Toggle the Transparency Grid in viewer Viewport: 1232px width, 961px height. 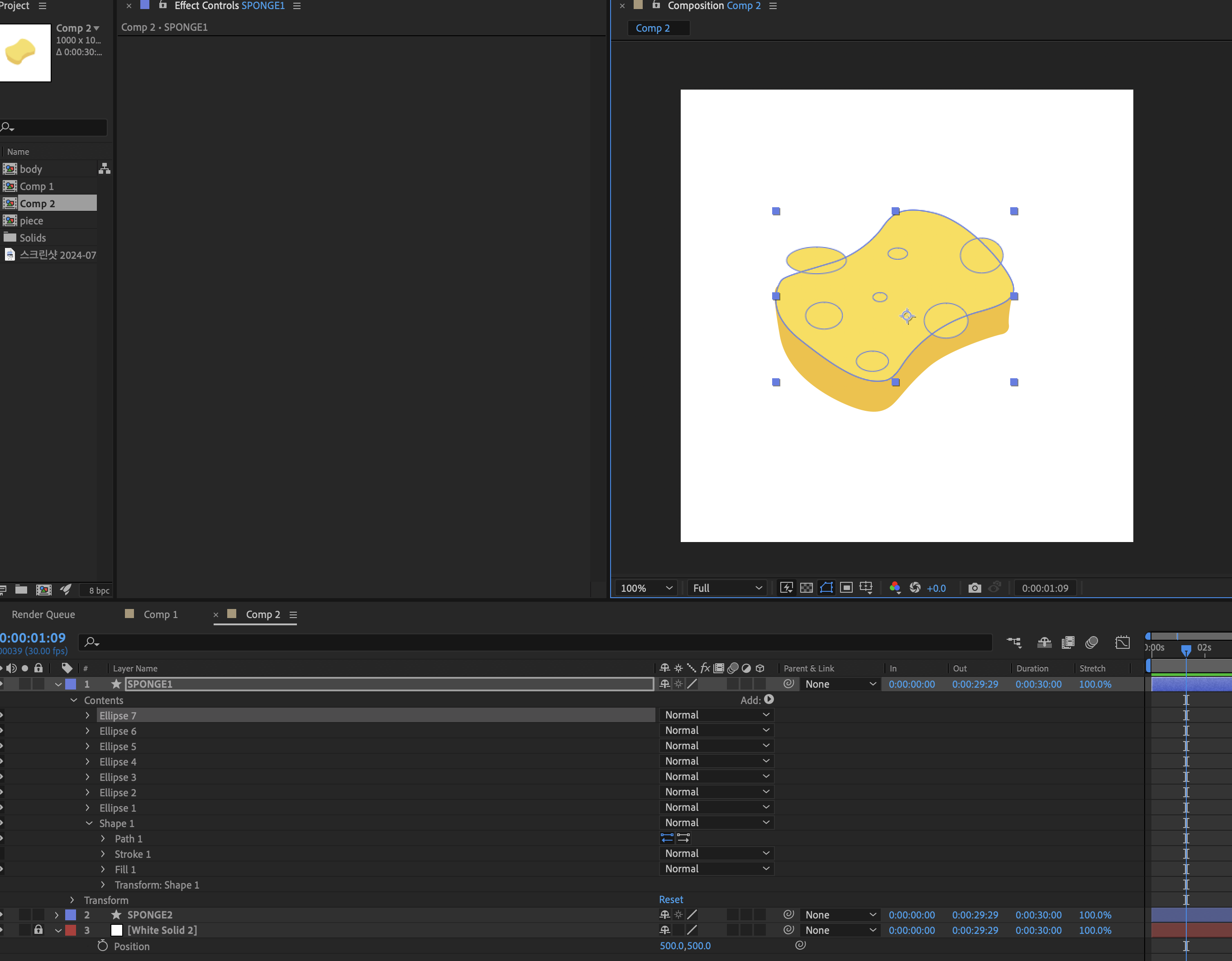[x=807, y=588]
